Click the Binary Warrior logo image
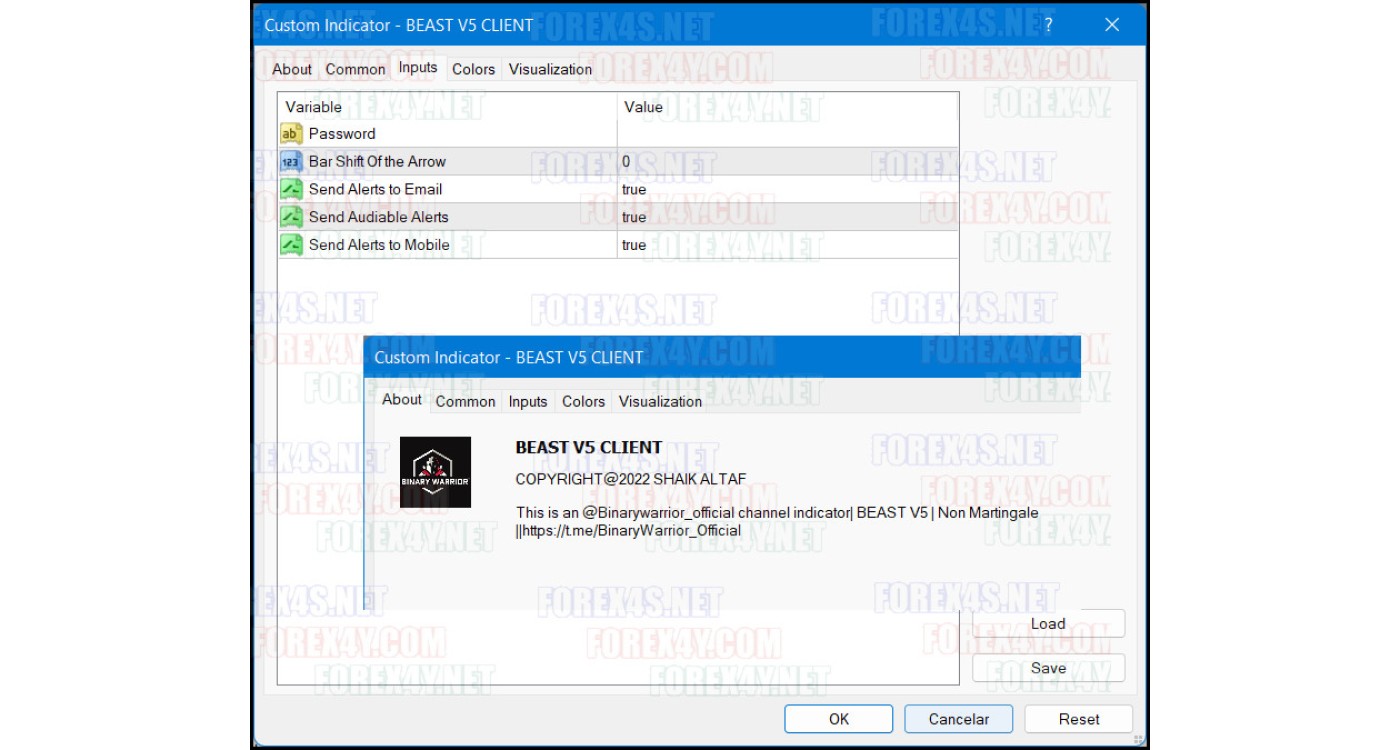Screen dimensions: 1400x750 435,472
